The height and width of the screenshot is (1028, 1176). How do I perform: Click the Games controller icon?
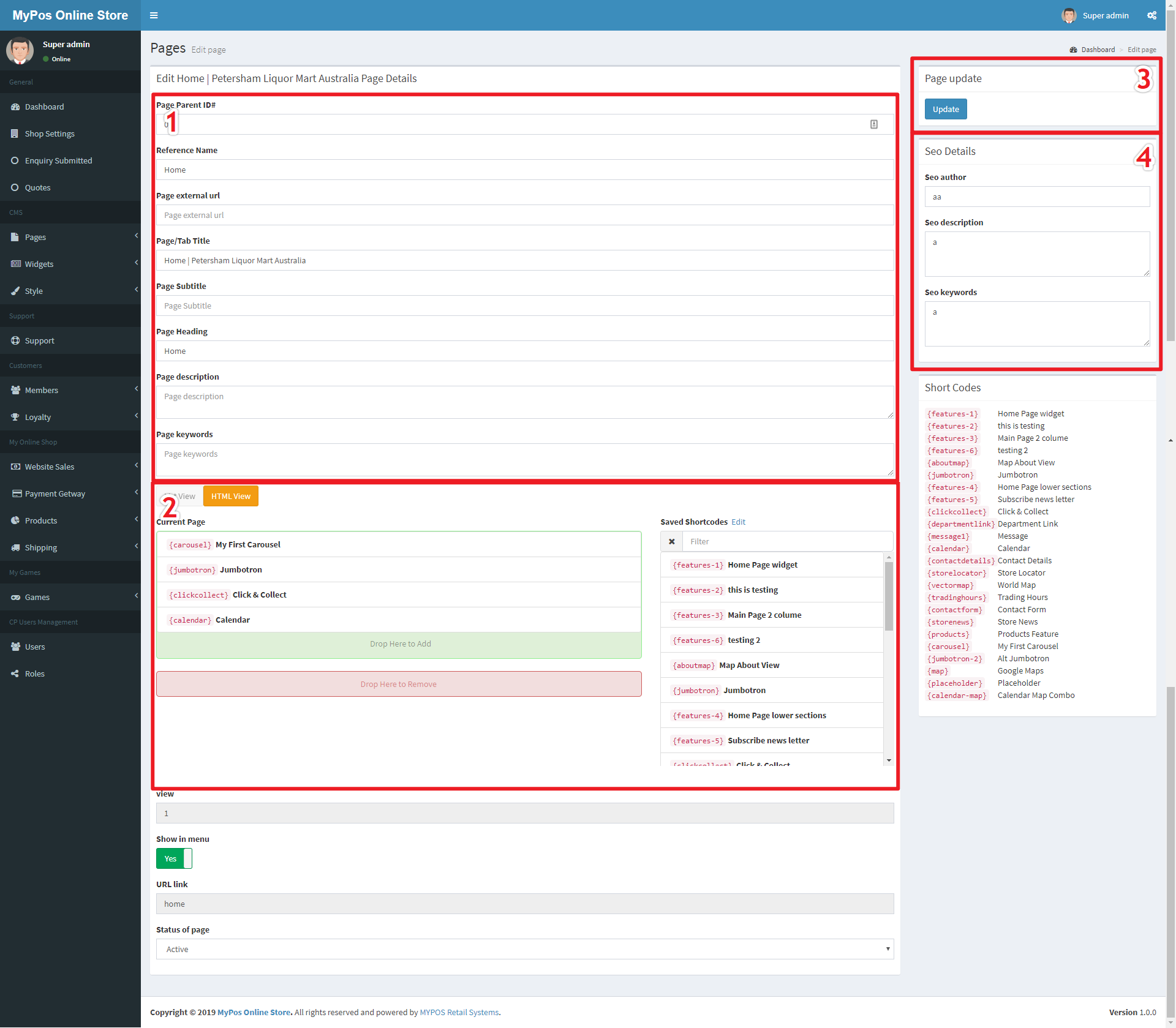pyautogui.click(x=15, y=597)
